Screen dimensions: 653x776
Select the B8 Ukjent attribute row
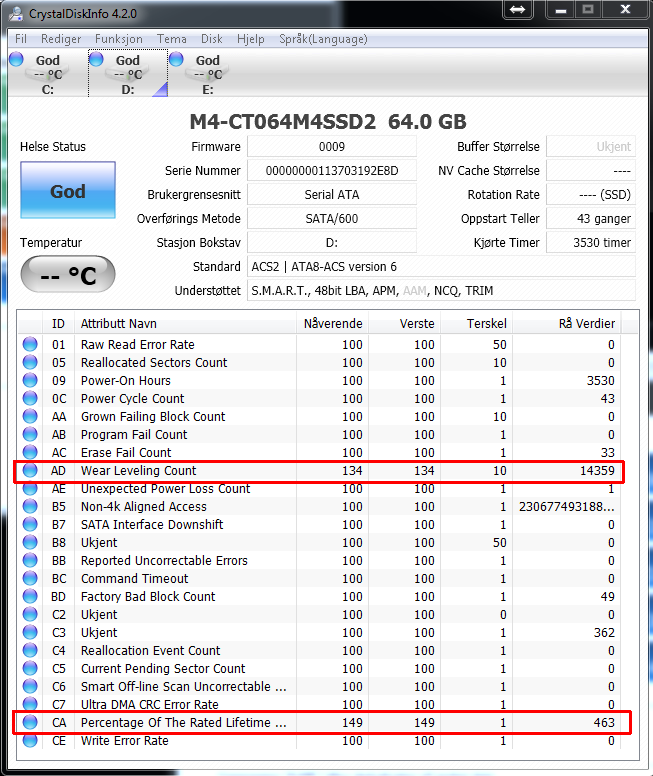coord(320,542)
